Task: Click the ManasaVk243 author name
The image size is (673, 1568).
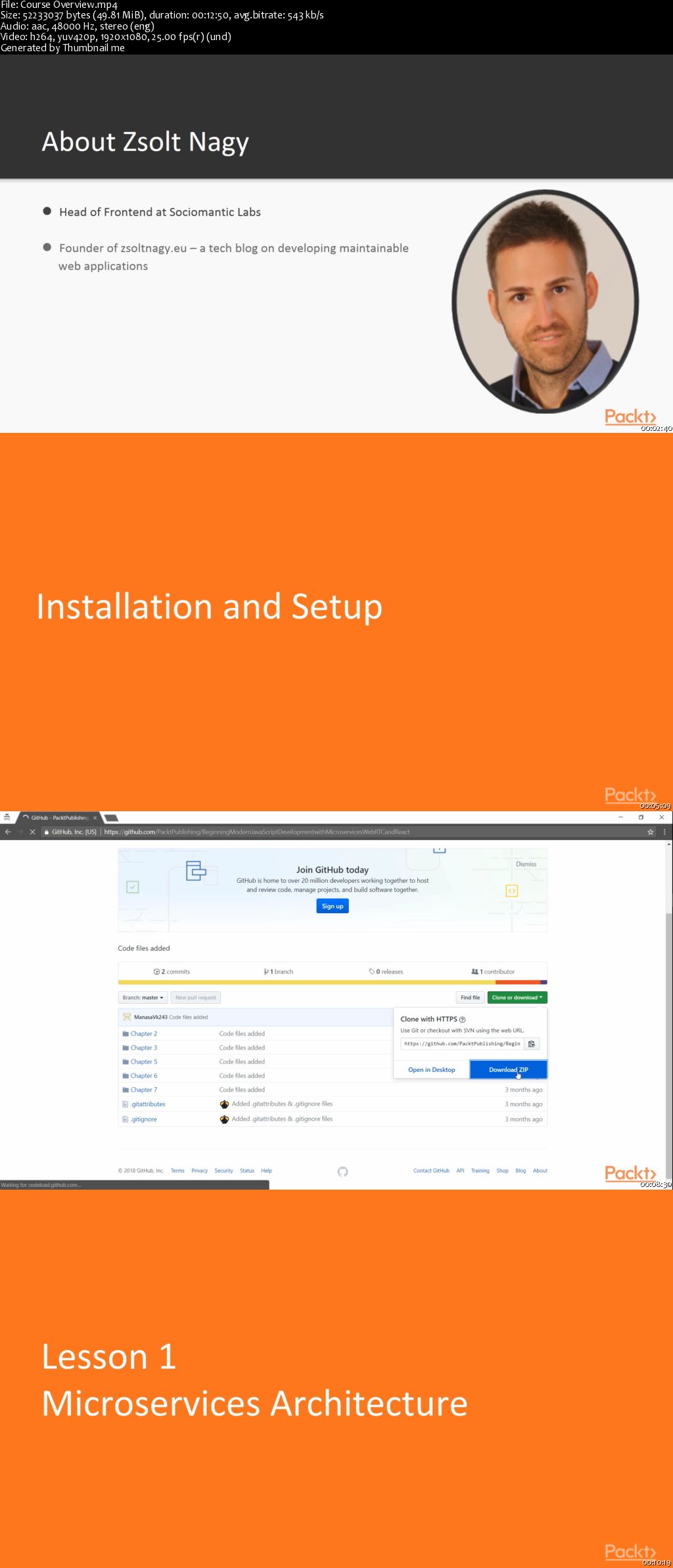Action: 151,1017
